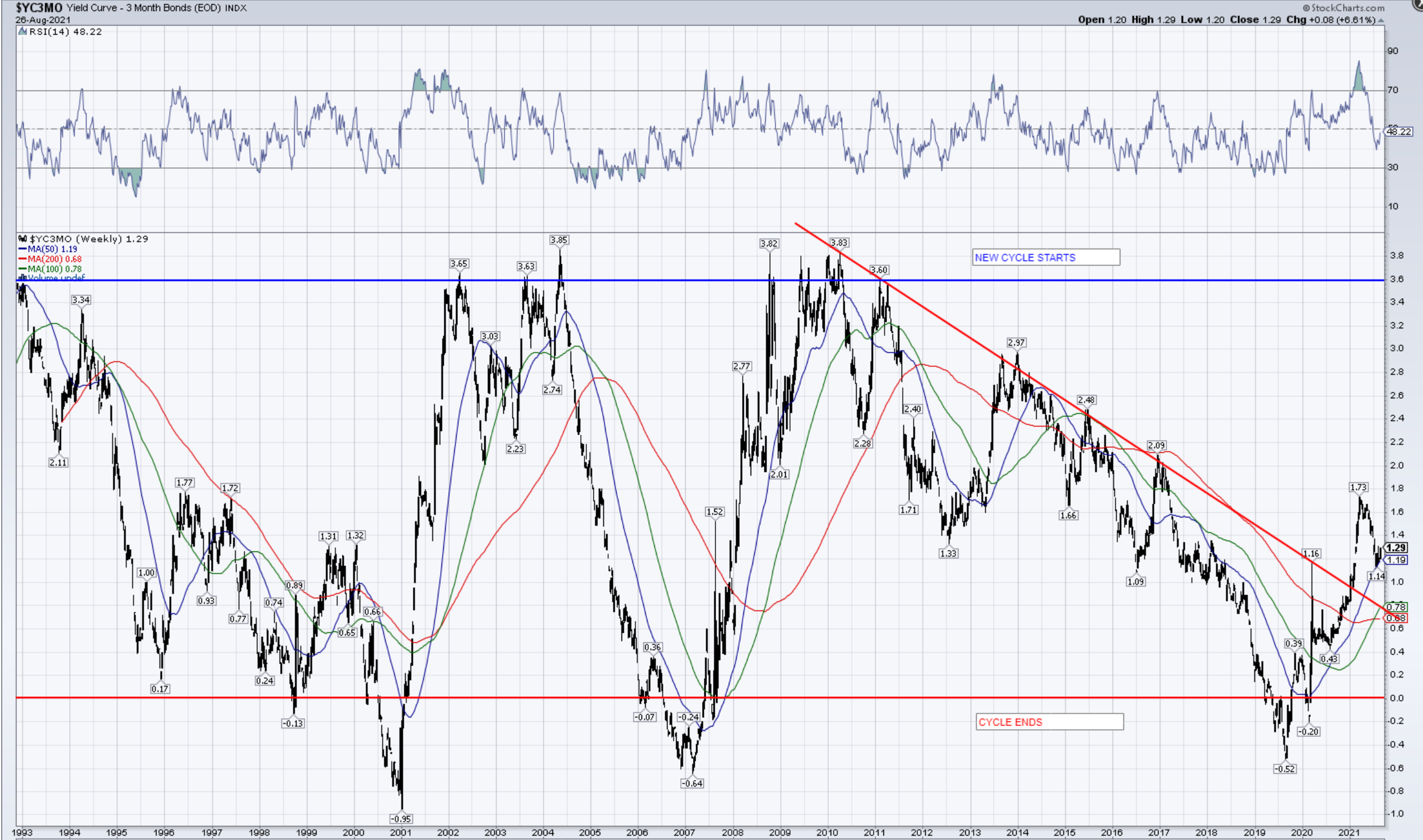Click the 1.09 trough label near 2016
The width and height of the screenshot is (1423, 840).
(1136, 582)
